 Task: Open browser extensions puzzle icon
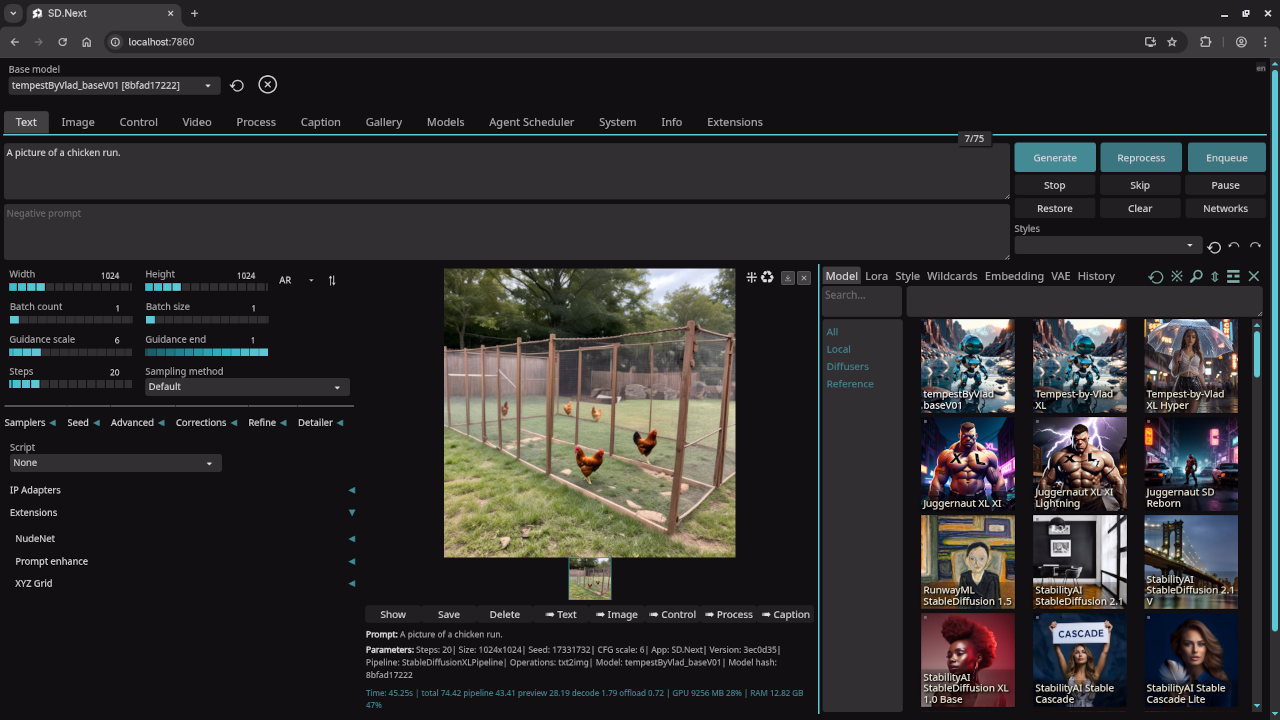point(1206,42)
